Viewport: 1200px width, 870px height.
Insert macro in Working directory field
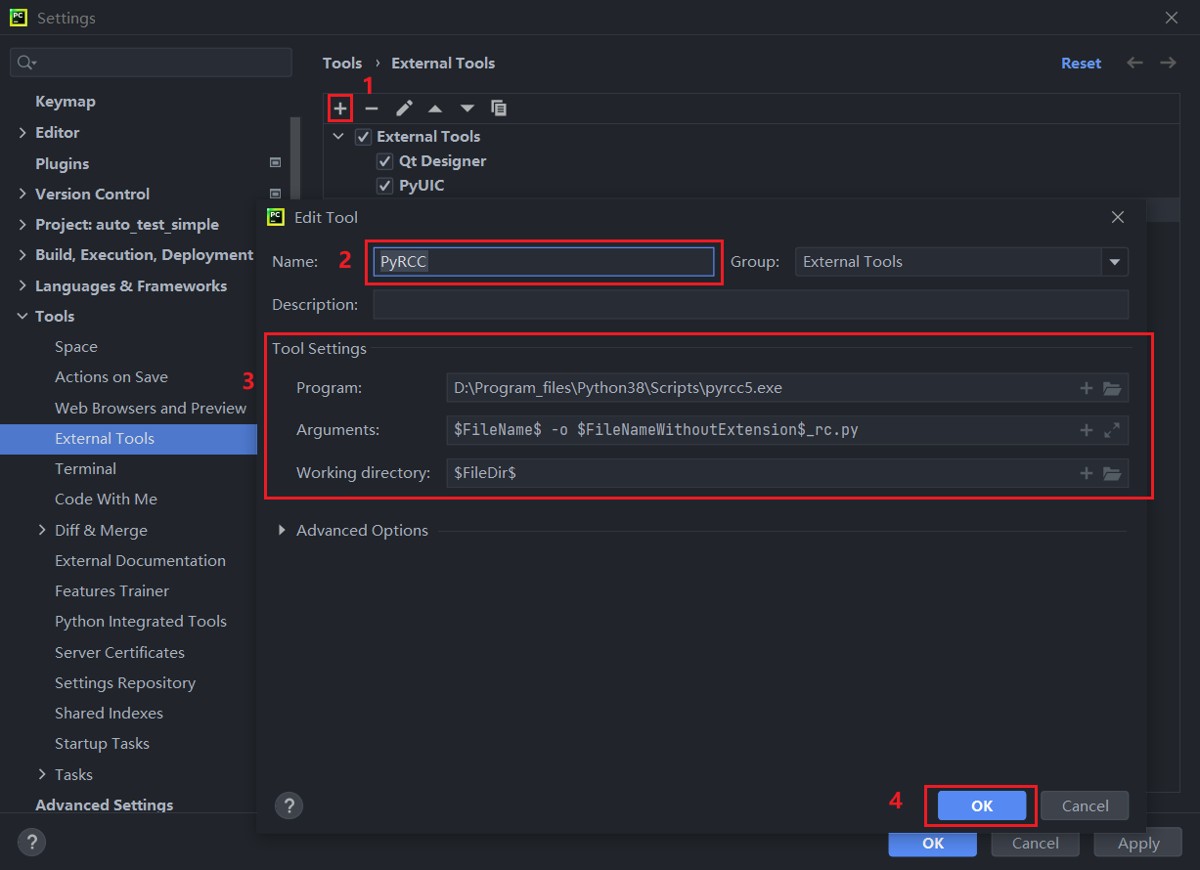(1086, 473)
